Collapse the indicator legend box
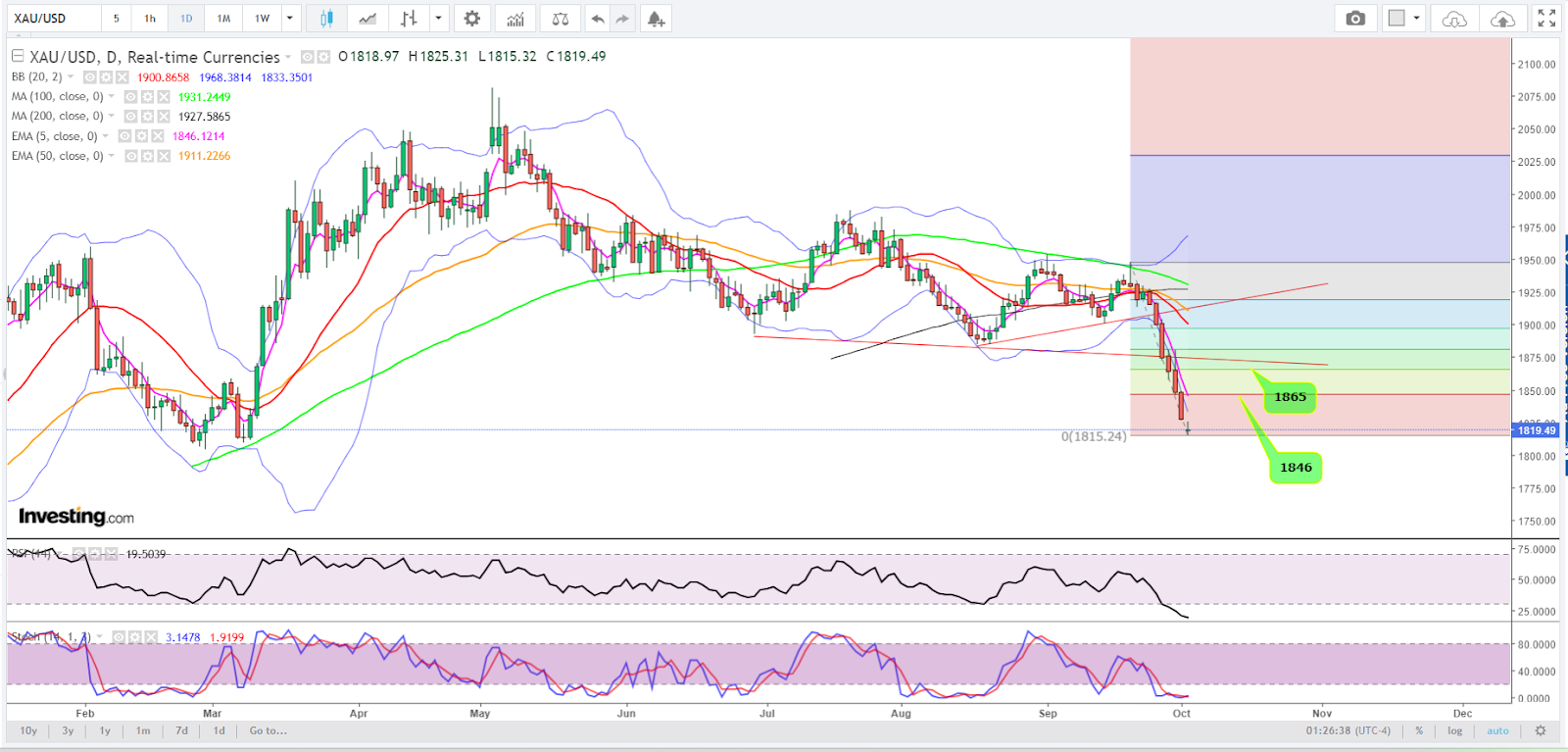Image resolution: width=1568 pixels, height=752 pixels. click(18, 57)
